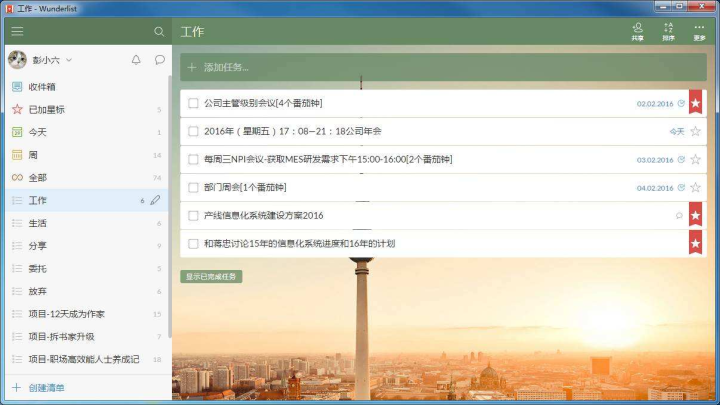Check off the 和蒋忠讨论15年 task
This screenshot has height=405, width=720.
pyautogui.click(x=193, y=243)
